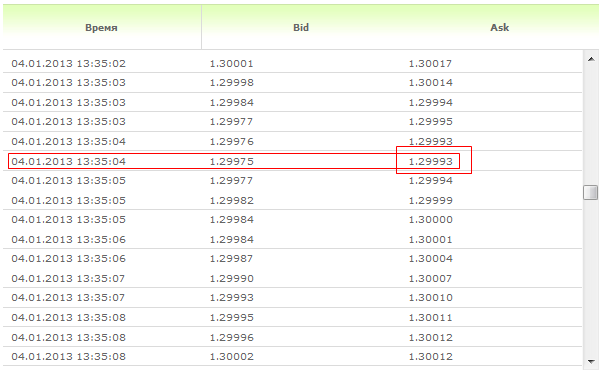The height and width of the screenshot is (378, 602).
Task: Select the row with Ask 1.30014
Action: click(x=293, y=83)
